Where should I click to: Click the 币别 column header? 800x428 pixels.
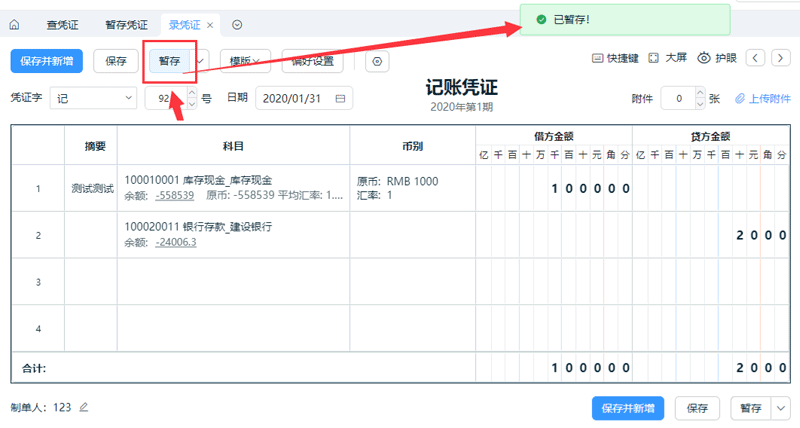412,146
